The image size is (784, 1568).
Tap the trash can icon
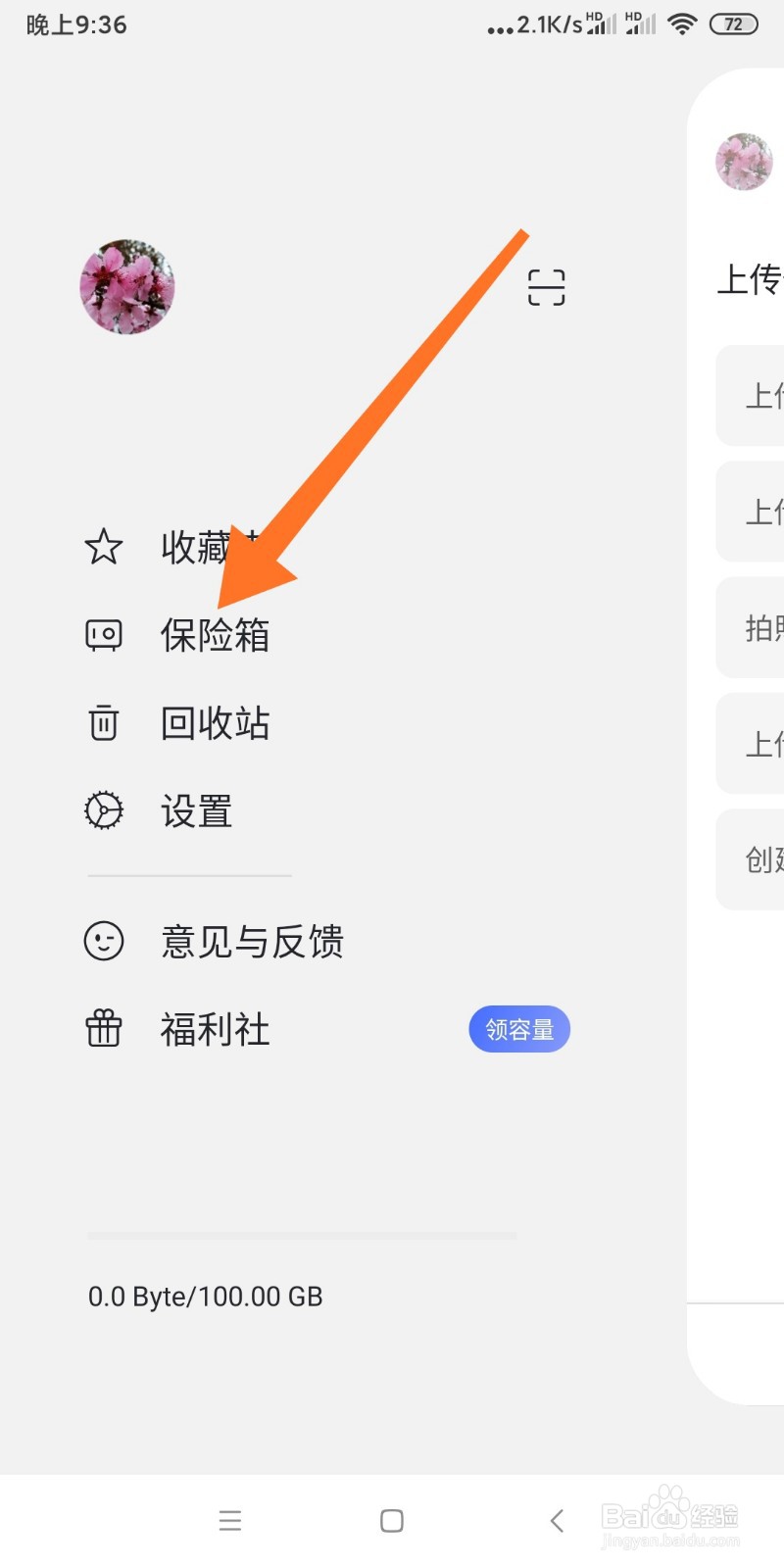pyautogui.click(x=104, y=723)
